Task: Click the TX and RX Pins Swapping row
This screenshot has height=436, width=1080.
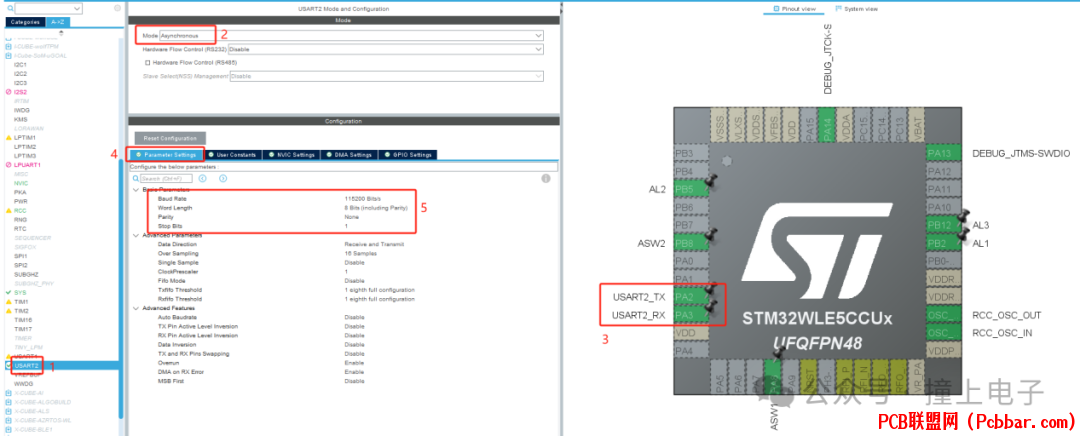Action: click(344, 353)
